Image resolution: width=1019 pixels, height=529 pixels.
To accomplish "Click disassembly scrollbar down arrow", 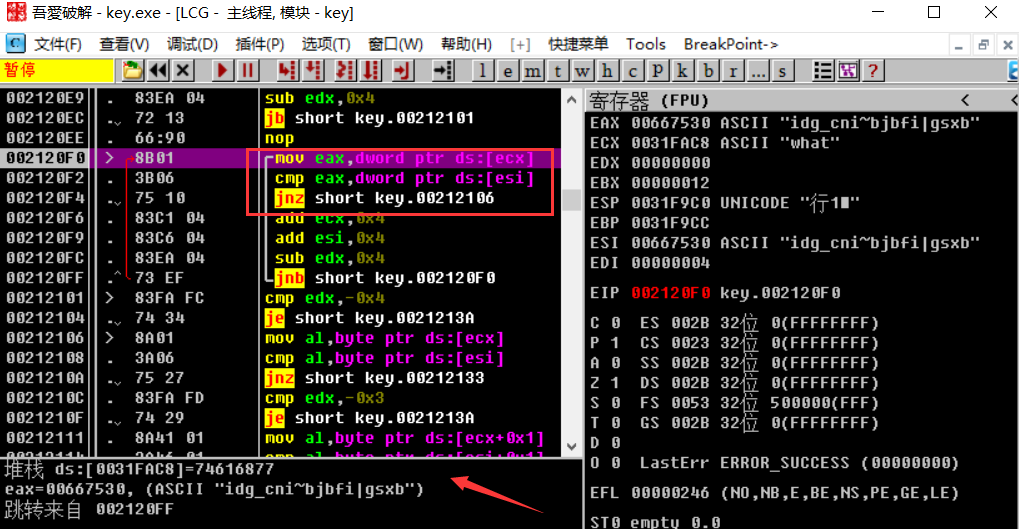I will (x=571, y=446).
